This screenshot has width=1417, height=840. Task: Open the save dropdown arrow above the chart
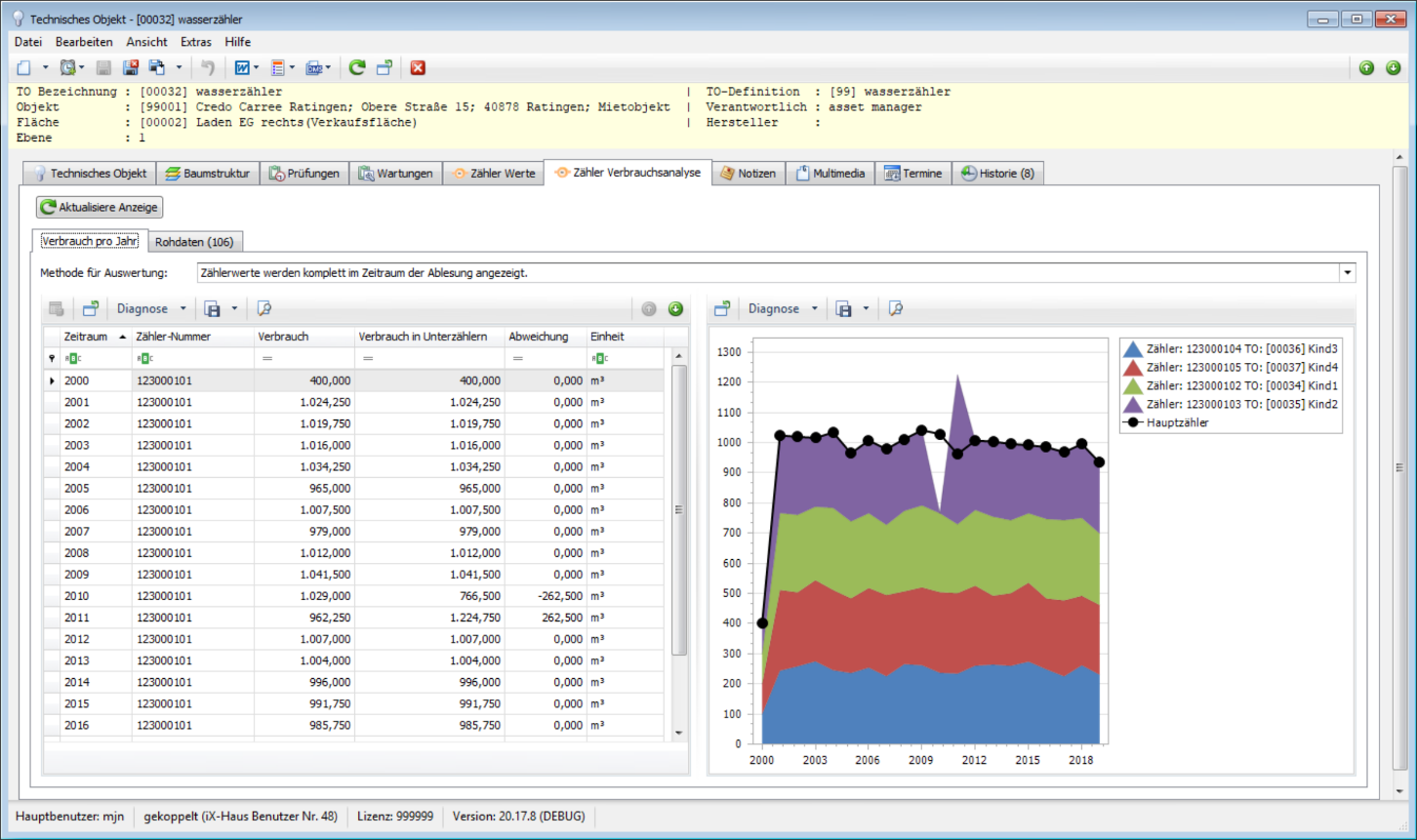866,309
